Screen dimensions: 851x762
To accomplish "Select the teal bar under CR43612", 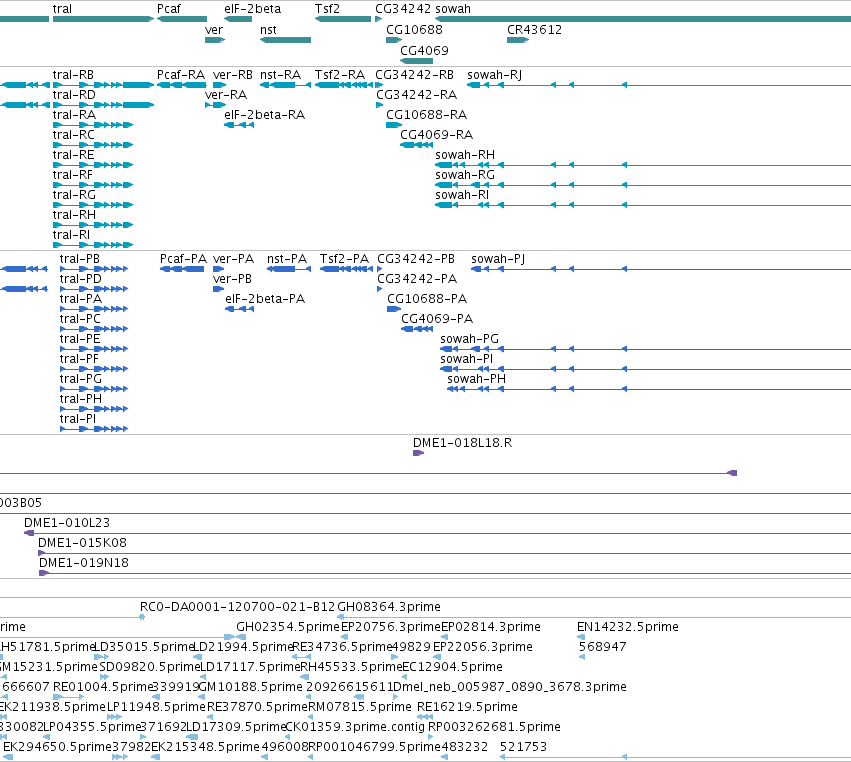I will (x=518, y=40).
